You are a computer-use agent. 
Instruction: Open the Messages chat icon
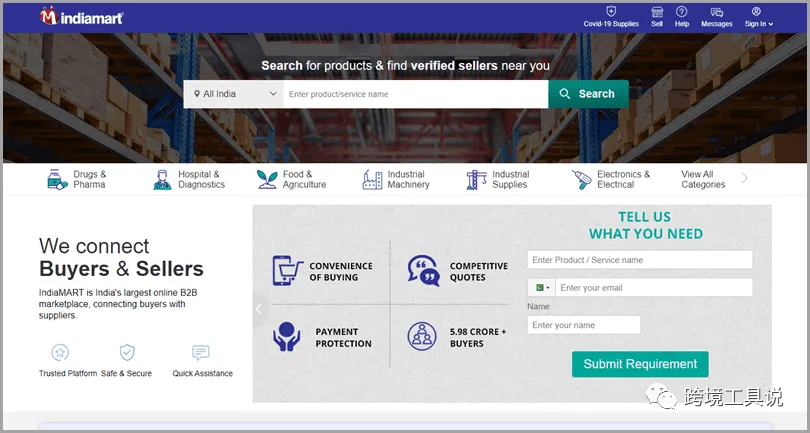[x=716, y=12]
